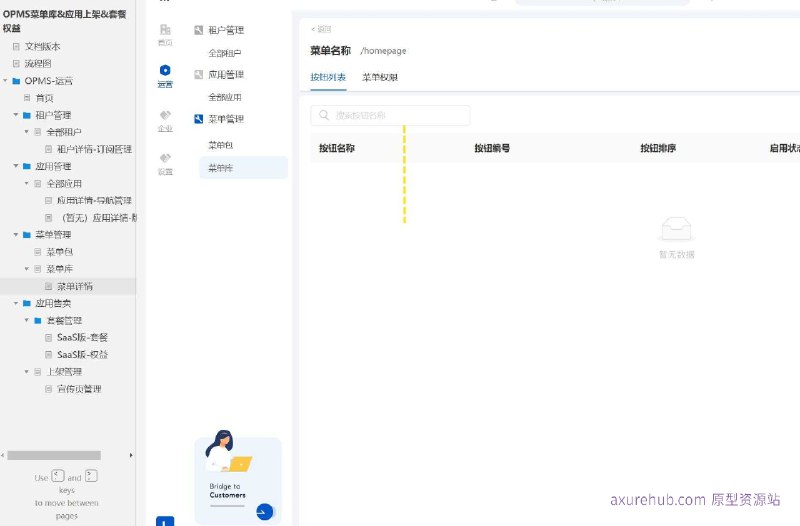Click the blue 菜单管理 wrench icon
The height and width of the screenshot is (526, 800).
pos(199,119)
